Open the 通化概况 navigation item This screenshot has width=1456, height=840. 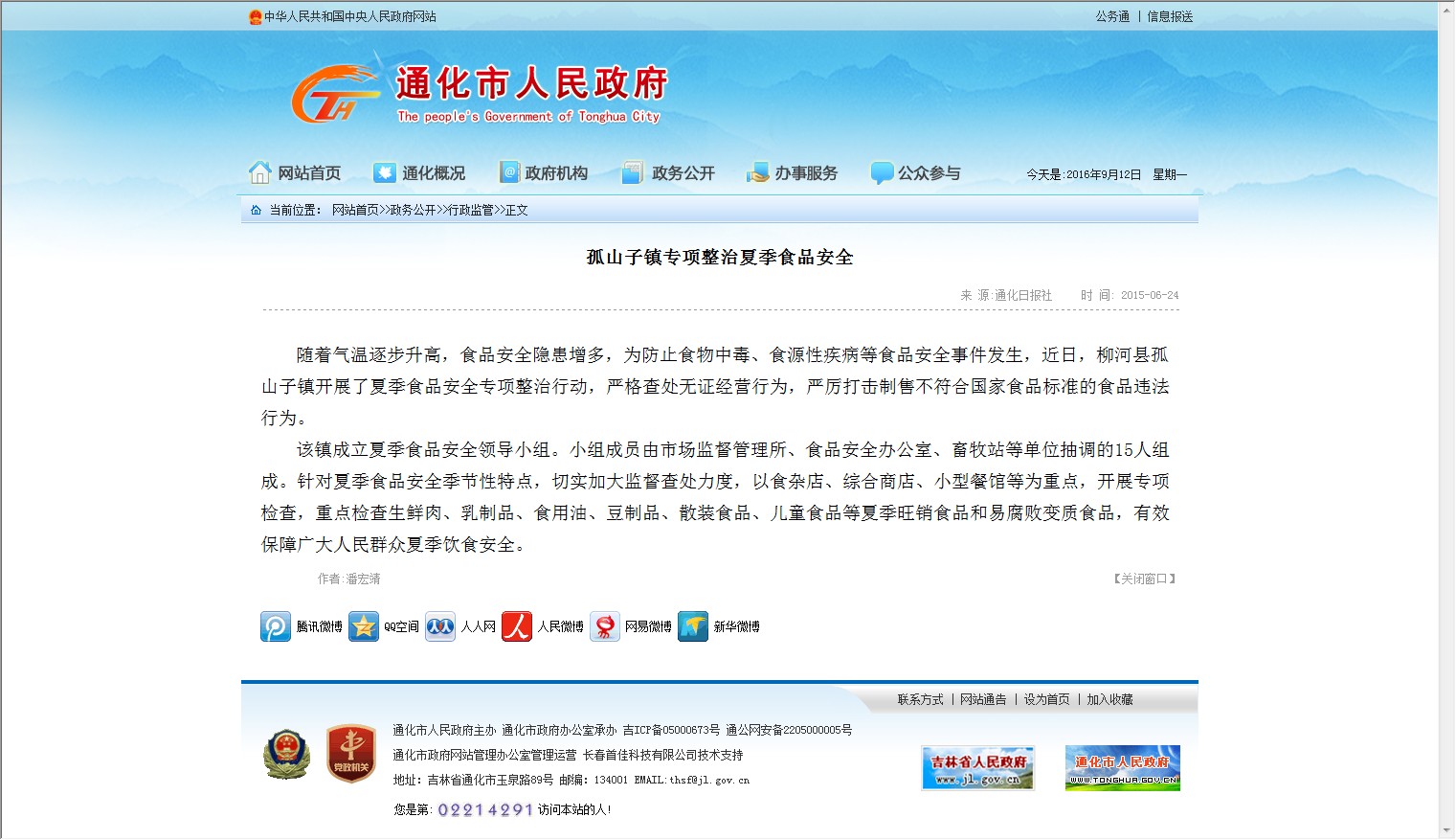(x=419, y=173)
